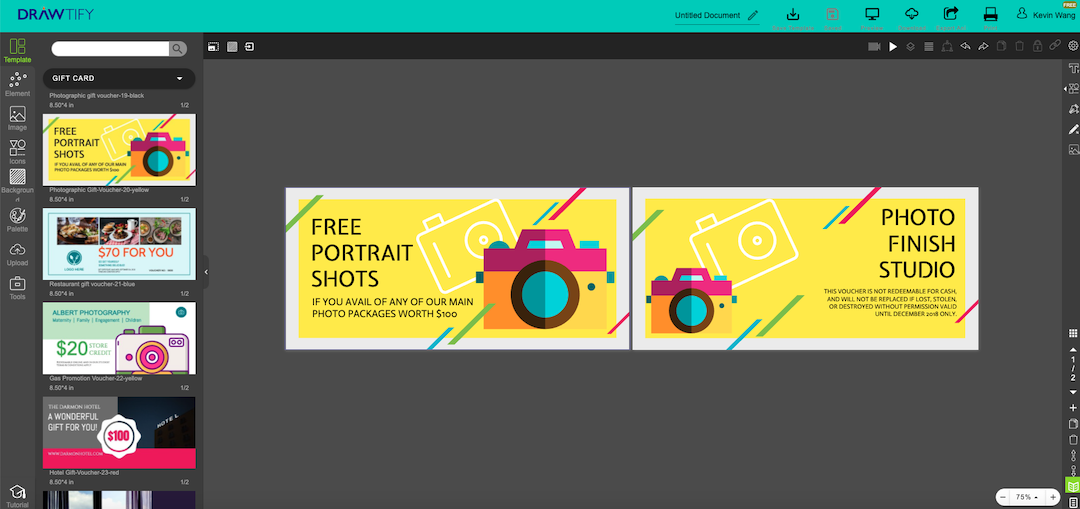The width and height of the screenshot is (1080, 509).
Task: Play the animation with the play button
Action: pyautogui.click(x=893, y=47)
